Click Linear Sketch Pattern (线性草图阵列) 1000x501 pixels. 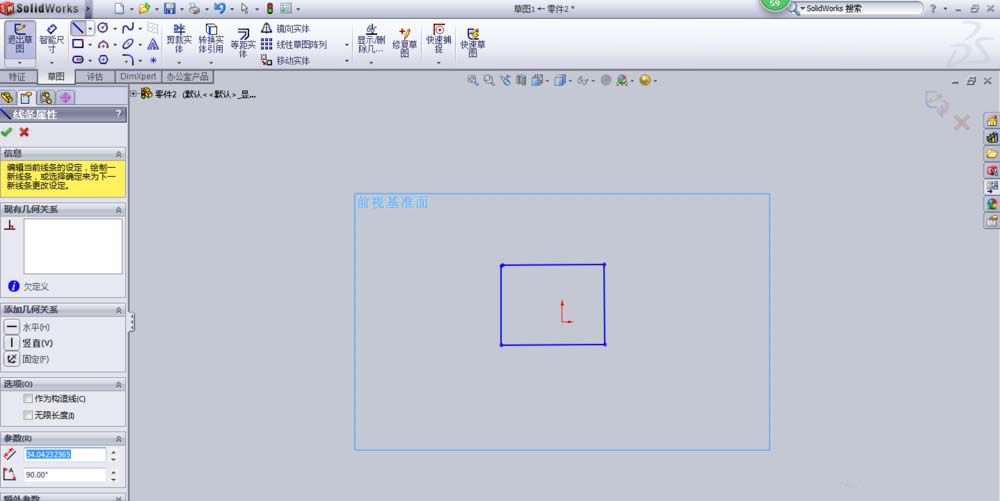(295, 45)
